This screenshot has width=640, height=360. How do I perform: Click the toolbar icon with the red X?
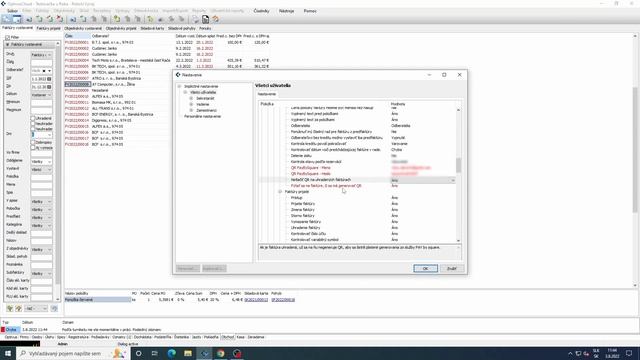[60, 19]
